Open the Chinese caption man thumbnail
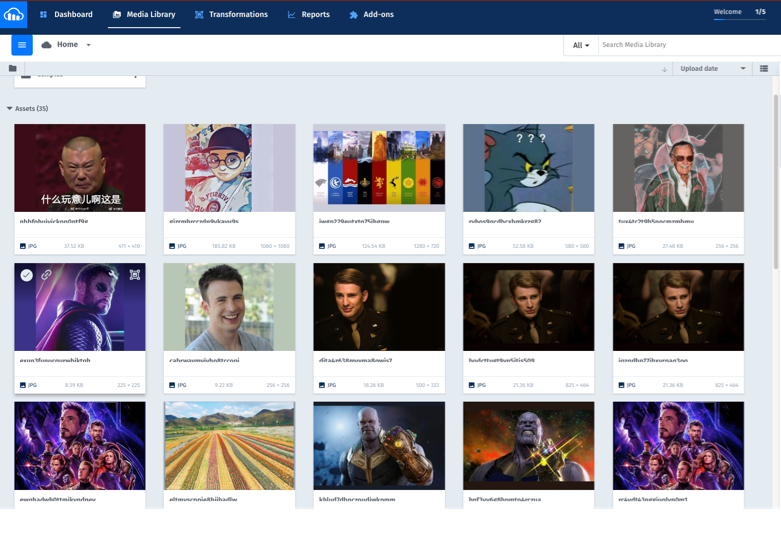The height and width of the screenshot is (541, 781). coord(80,168)
